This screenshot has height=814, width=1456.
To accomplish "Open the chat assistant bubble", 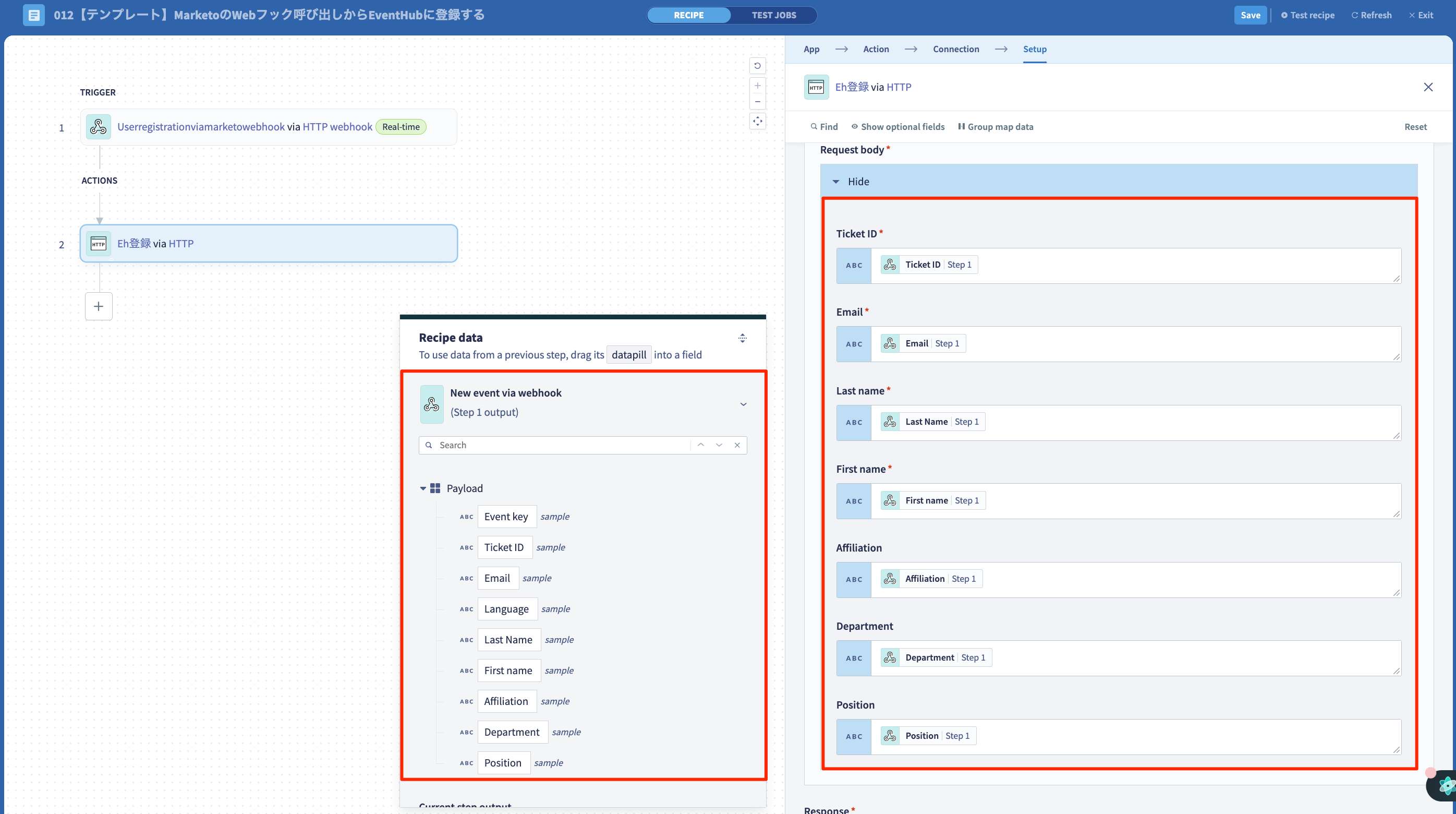I will [1443, 785].
